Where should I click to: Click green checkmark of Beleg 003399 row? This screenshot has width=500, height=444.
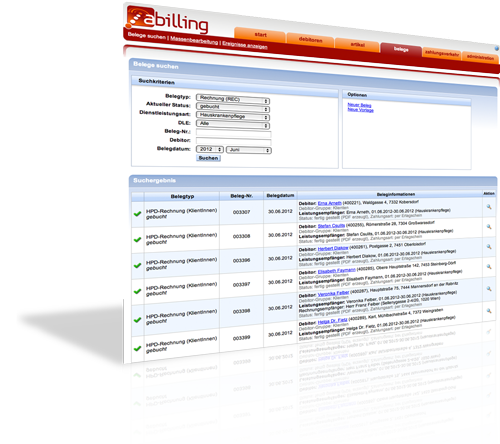tap(137, 349)
